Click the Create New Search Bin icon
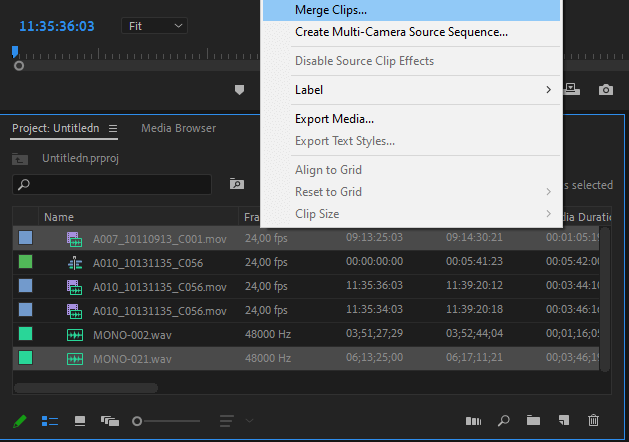The height and width of the screenshot is (442, 629). tap(237, 184)
